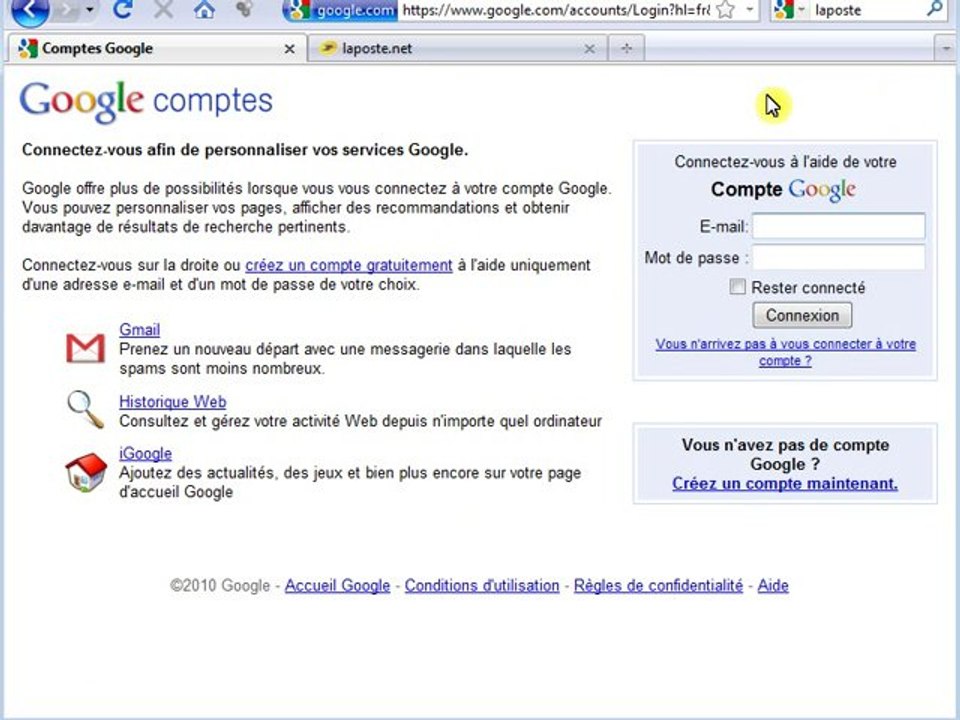The image size is (960, 720).
Task: Go back with the browser back arrow
Action: [x=29, y=10]
